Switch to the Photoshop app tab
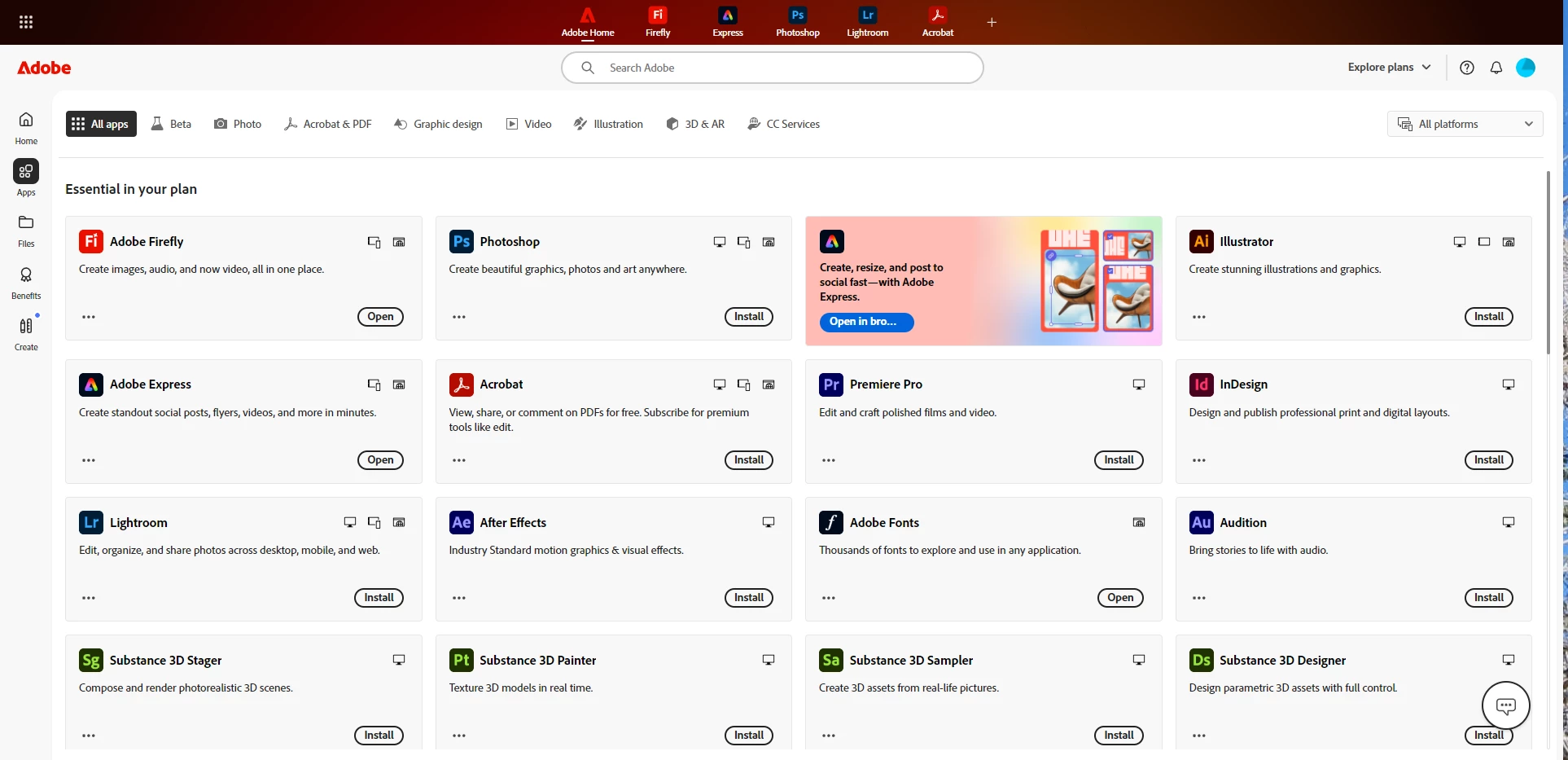This screenshot has height=760, width=1568. point(798,22)
